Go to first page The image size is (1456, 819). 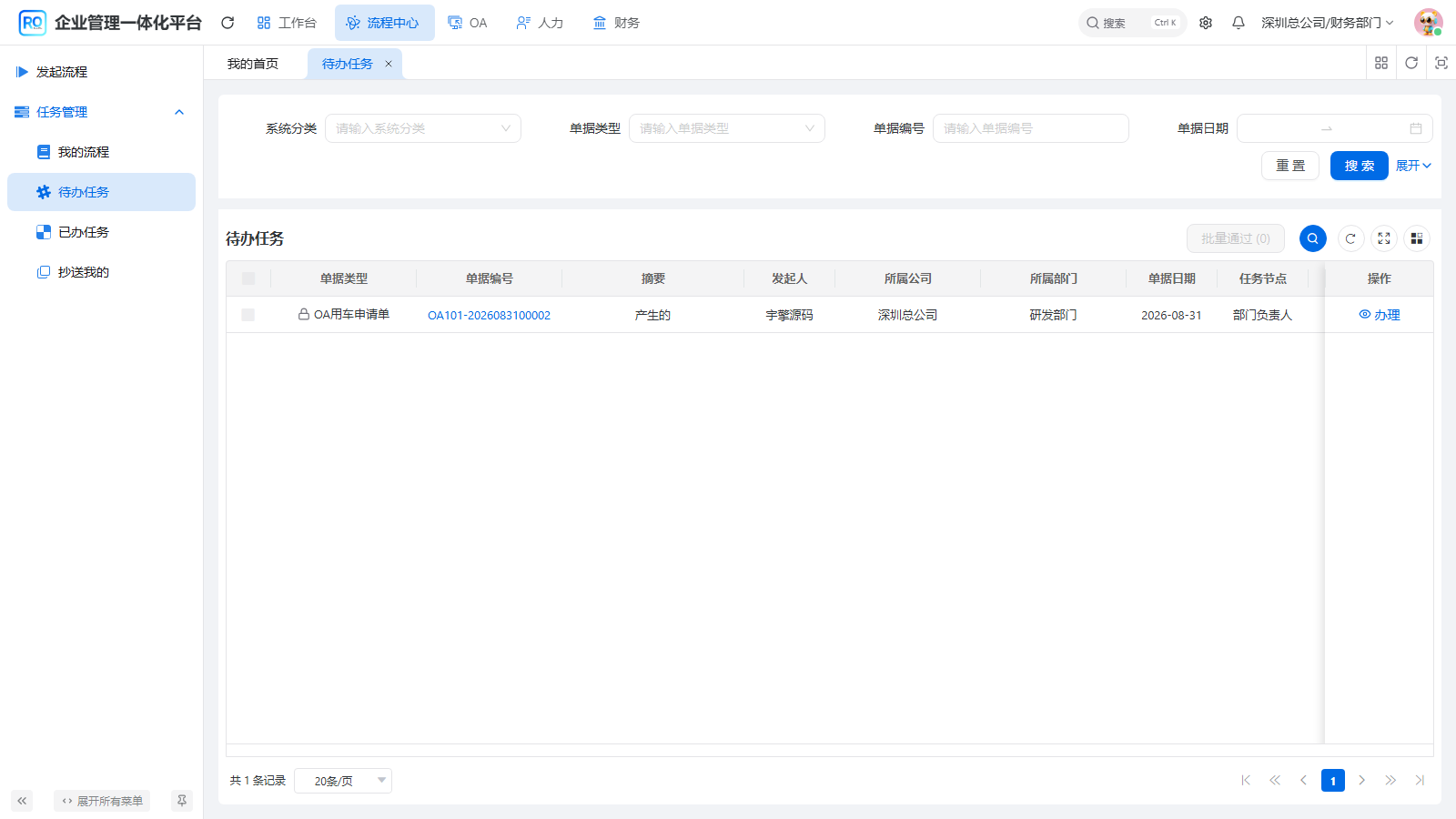coord(1246,780)
